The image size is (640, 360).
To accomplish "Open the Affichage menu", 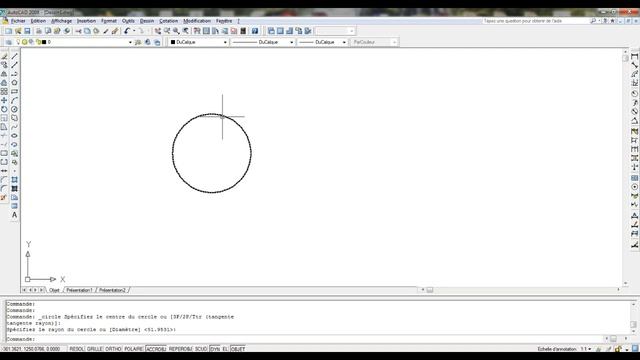I will (x=62, y=21).
